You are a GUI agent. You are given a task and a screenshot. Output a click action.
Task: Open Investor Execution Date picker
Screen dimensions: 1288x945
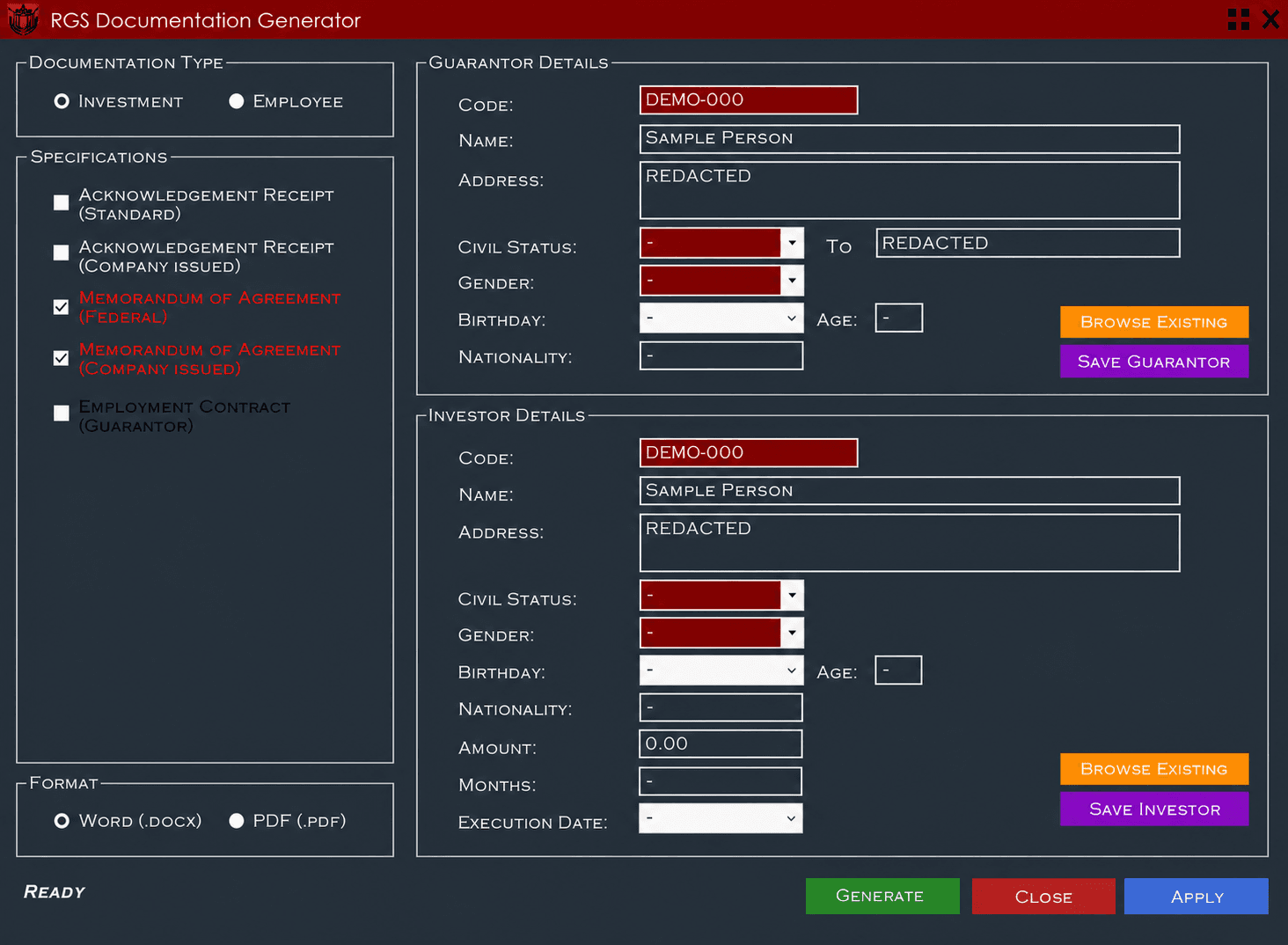pos(721,818)
